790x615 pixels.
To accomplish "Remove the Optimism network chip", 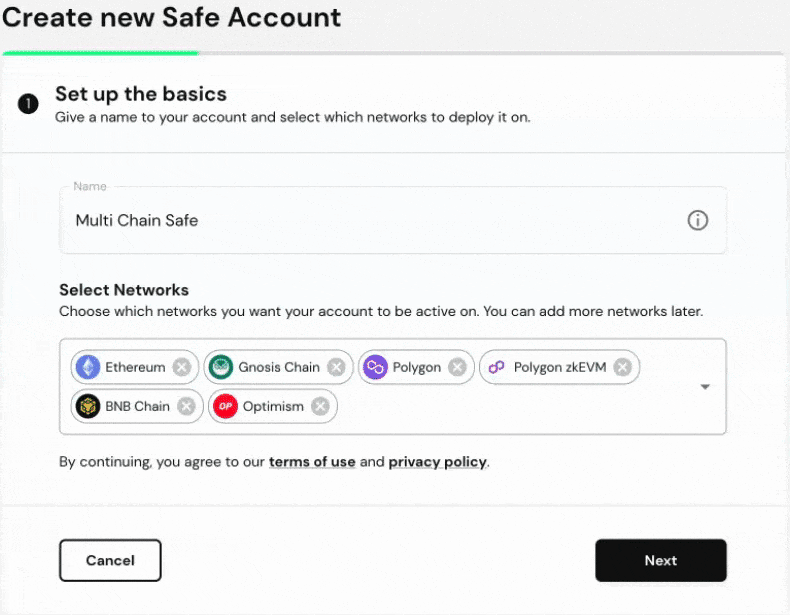I will click(320, 406).
